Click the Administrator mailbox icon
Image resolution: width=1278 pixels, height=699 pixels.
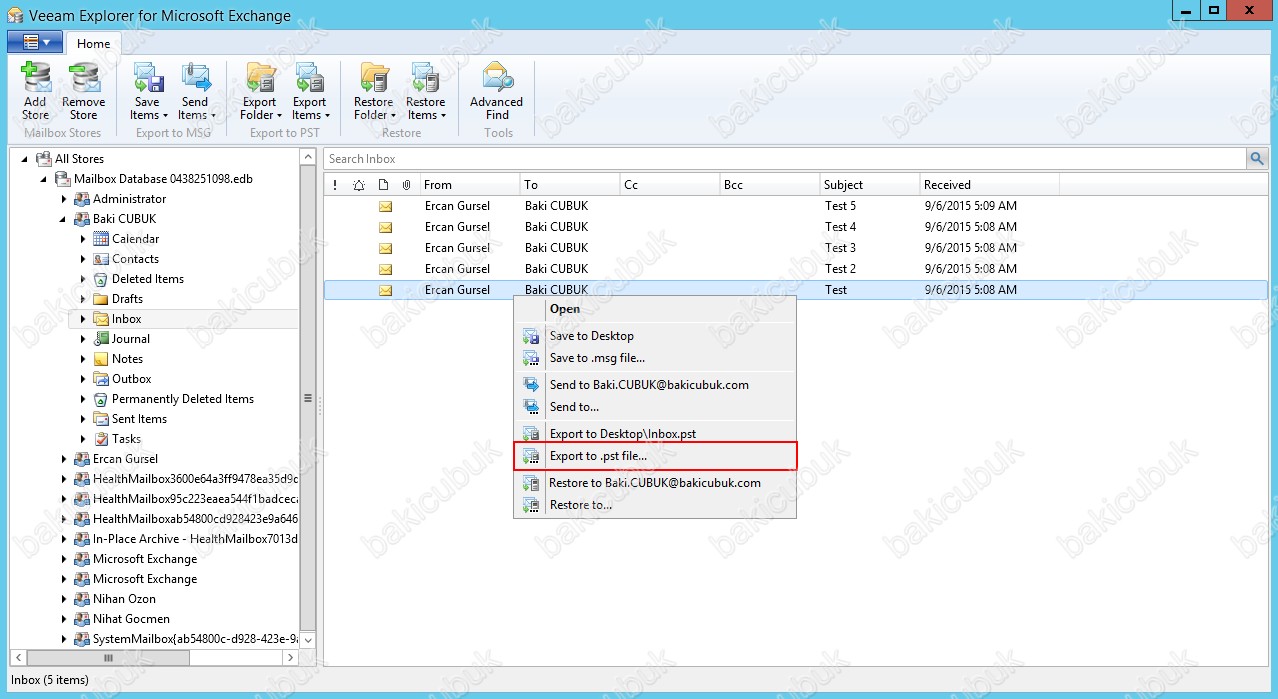click(81, 199)
